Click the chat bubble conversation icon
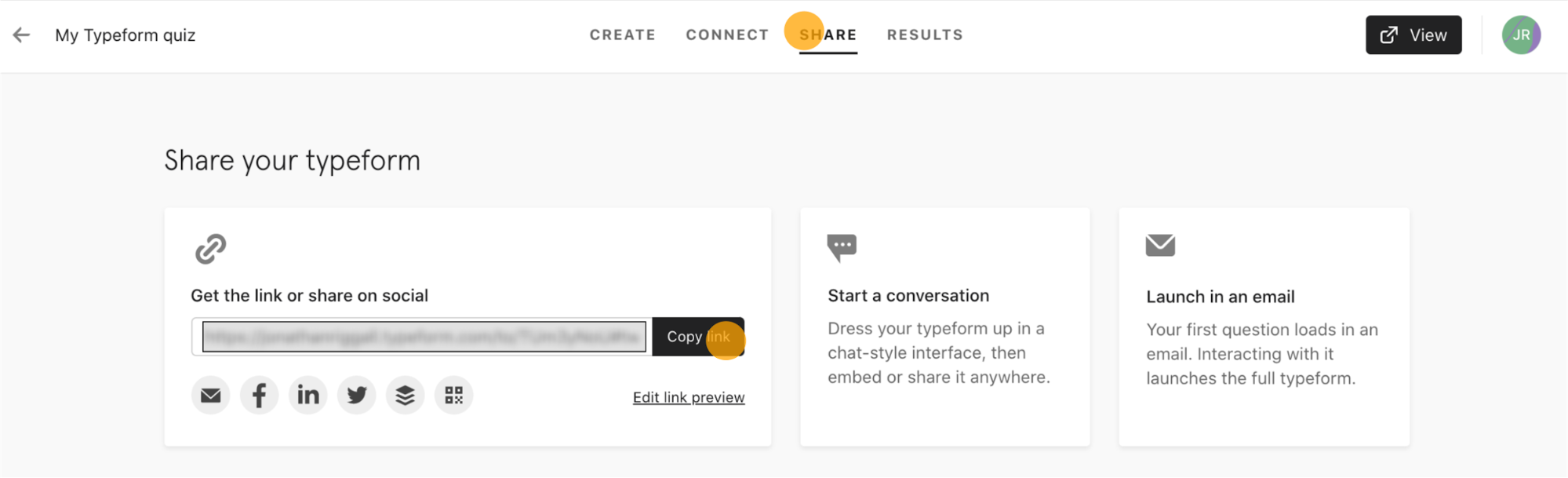This screenshot has width=1568, height=478. click(842, 247)
